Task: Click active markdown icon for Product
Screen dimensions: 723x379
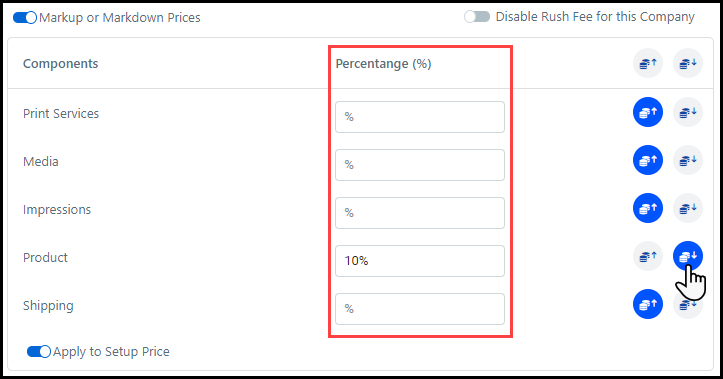Action: coord(688,256)
